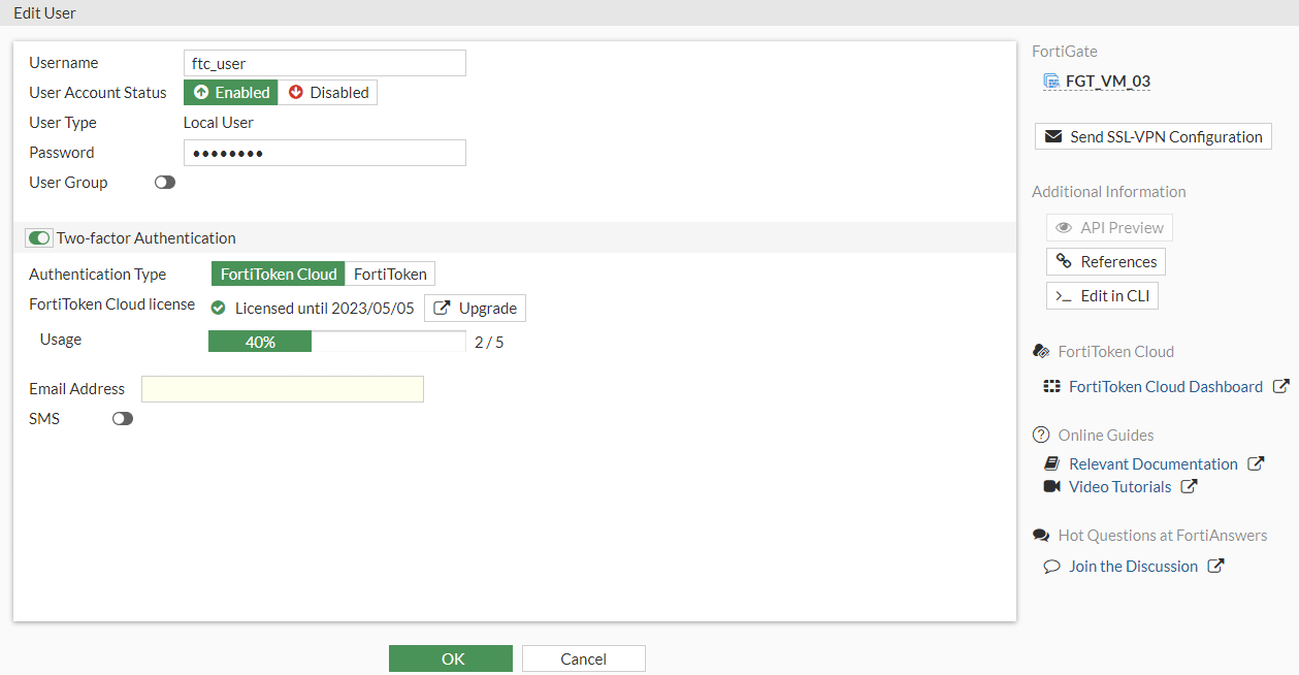Click the envelope icon on Send SSL-VPN Configuration
Screen dimensions: 1299x675
click(x=1051, y=136)
